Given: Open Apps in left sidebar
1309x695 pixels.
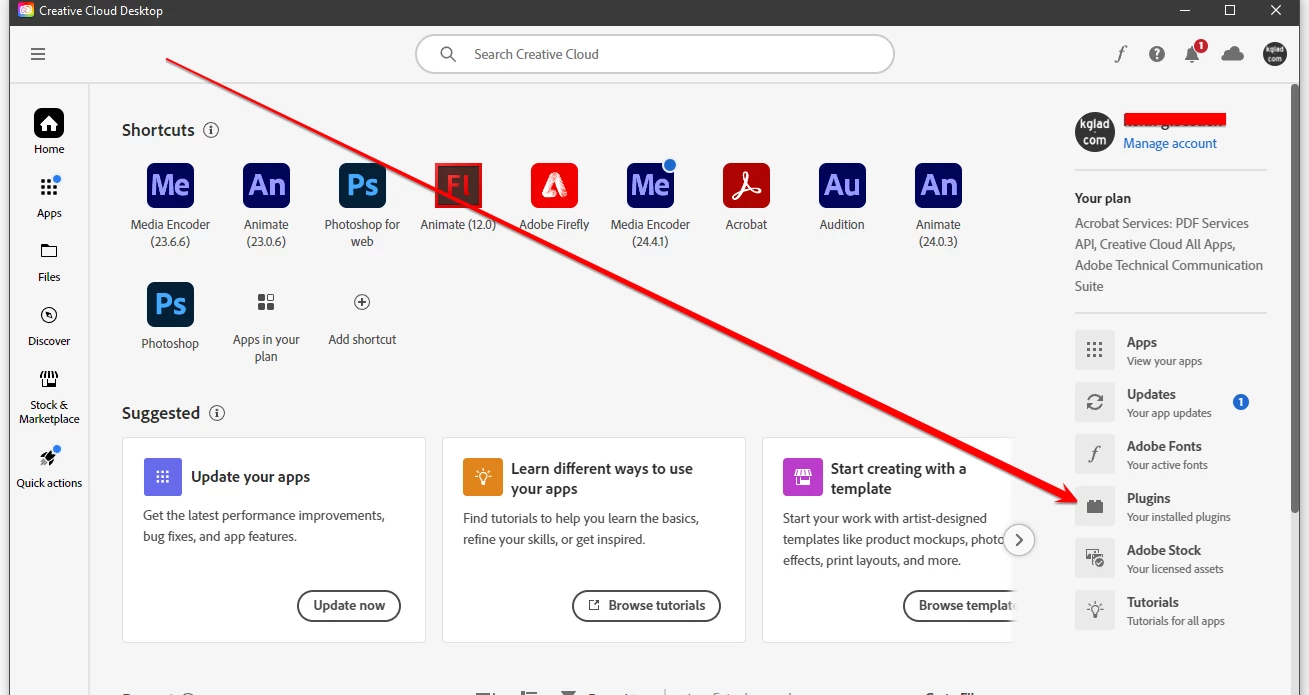Looking at the screenshot, I should click(x=49, y=197).
